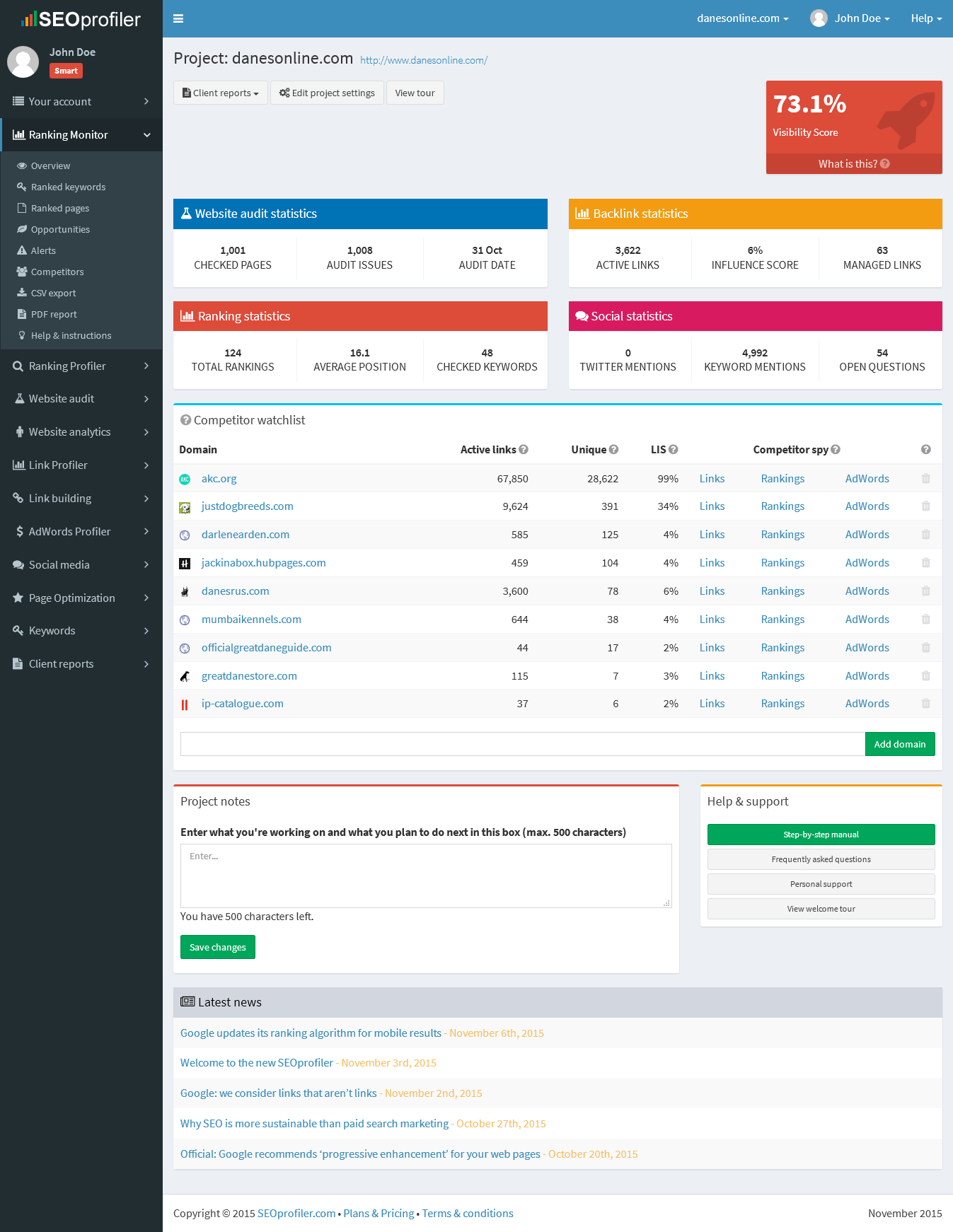The height and width of the screenshot is (1232, 953).
Task: Open the danesonline.com project dropdown
Action: pyautogui.click(x=742, y=18)
